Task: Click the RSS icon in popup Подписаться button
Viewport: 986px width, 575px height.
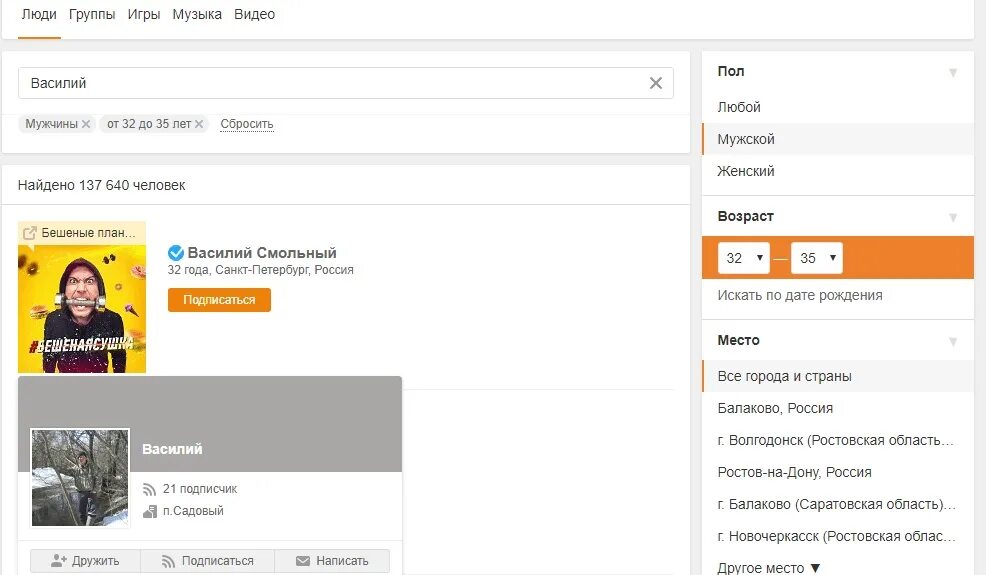Action: tap(168, 561)
